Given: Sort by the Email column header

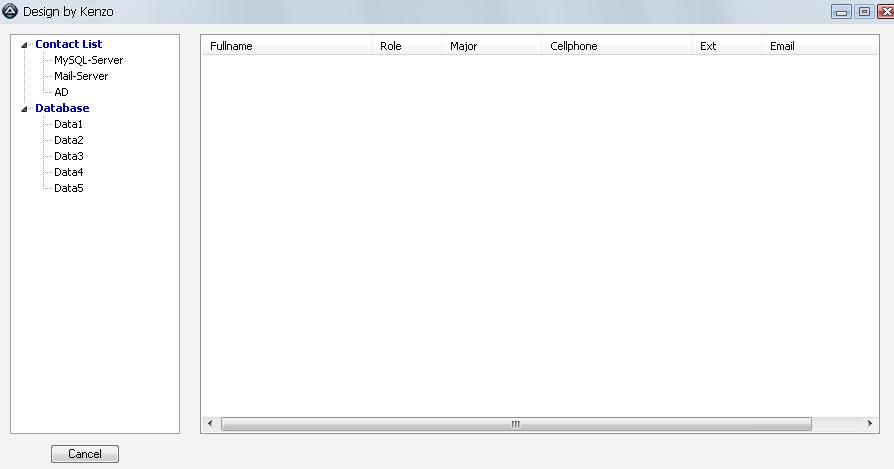Looking at the screenshot, I should [820, 46].
